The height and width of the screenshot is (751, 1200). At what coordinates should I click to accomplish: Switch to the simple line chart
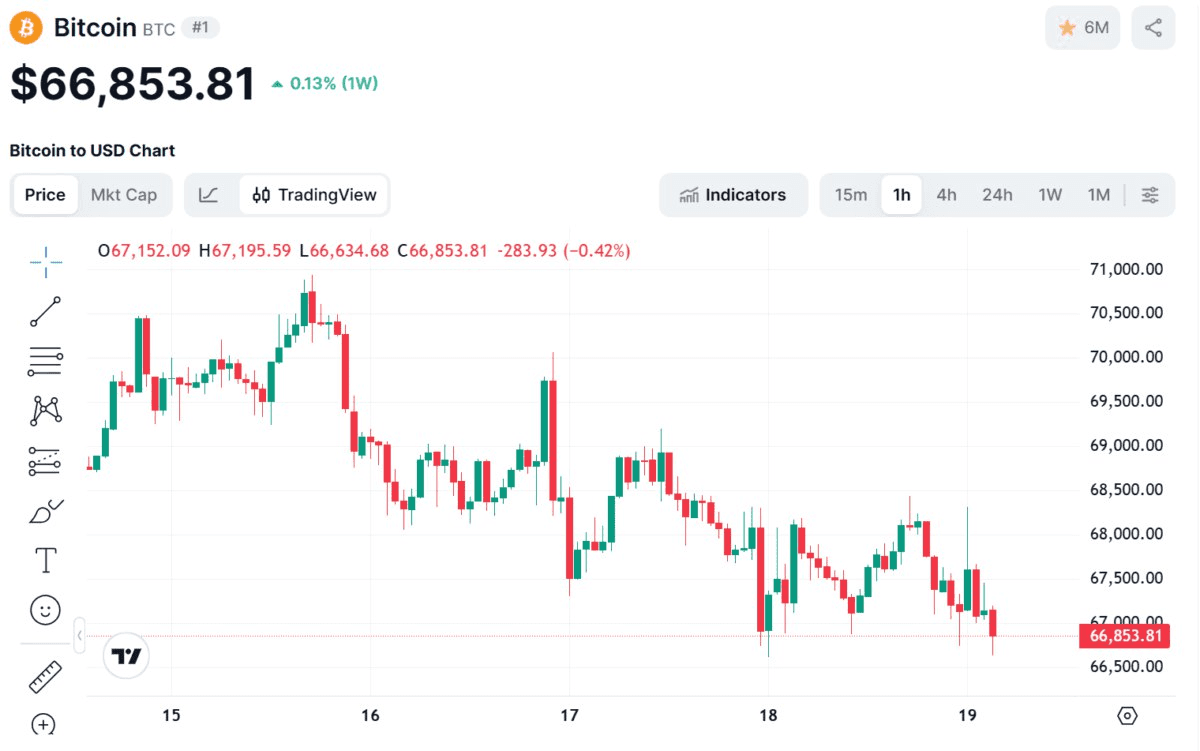click(x=209, y=195)
